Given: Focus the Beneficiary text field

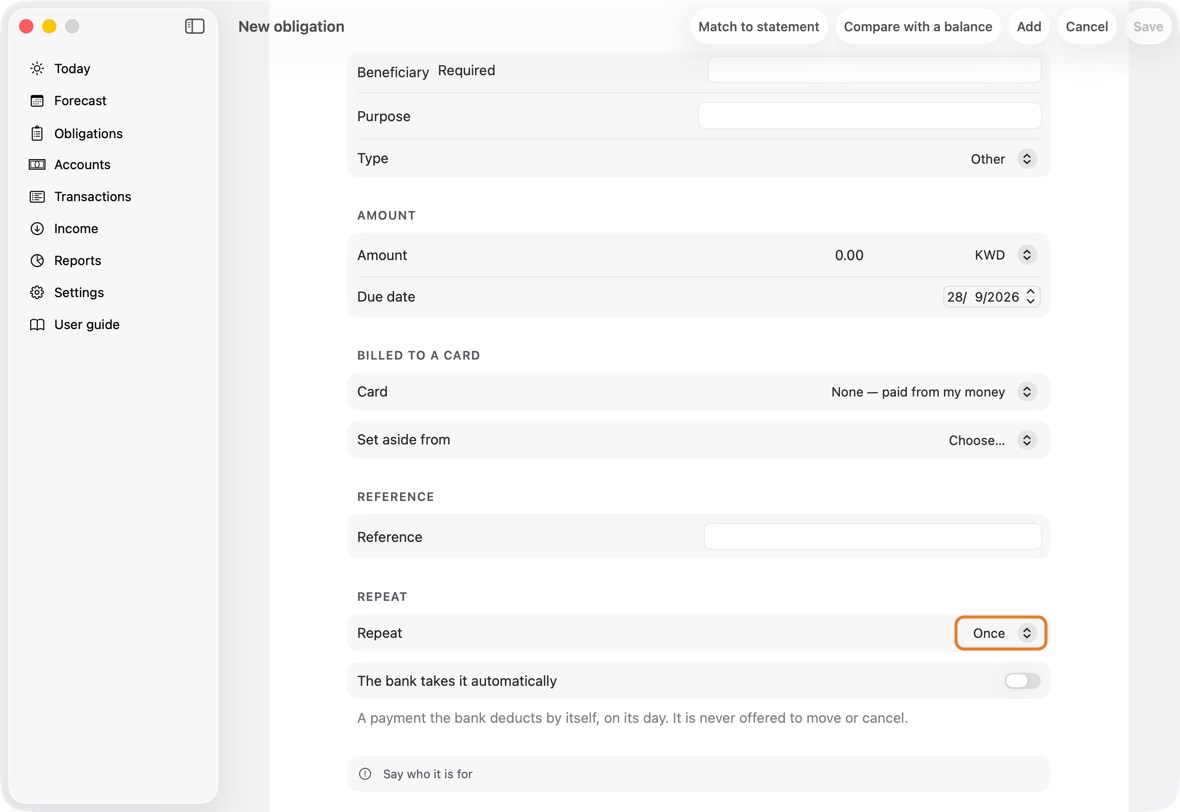Looking at the screenshot, I should click(x=874, y=70).
